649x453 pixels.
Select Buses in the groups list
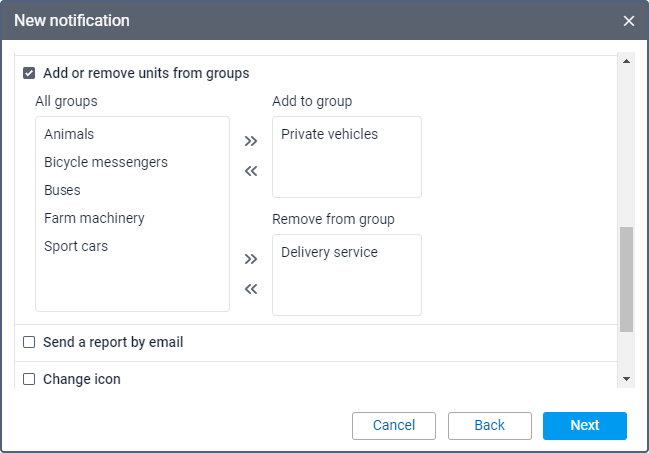[62, 190]
